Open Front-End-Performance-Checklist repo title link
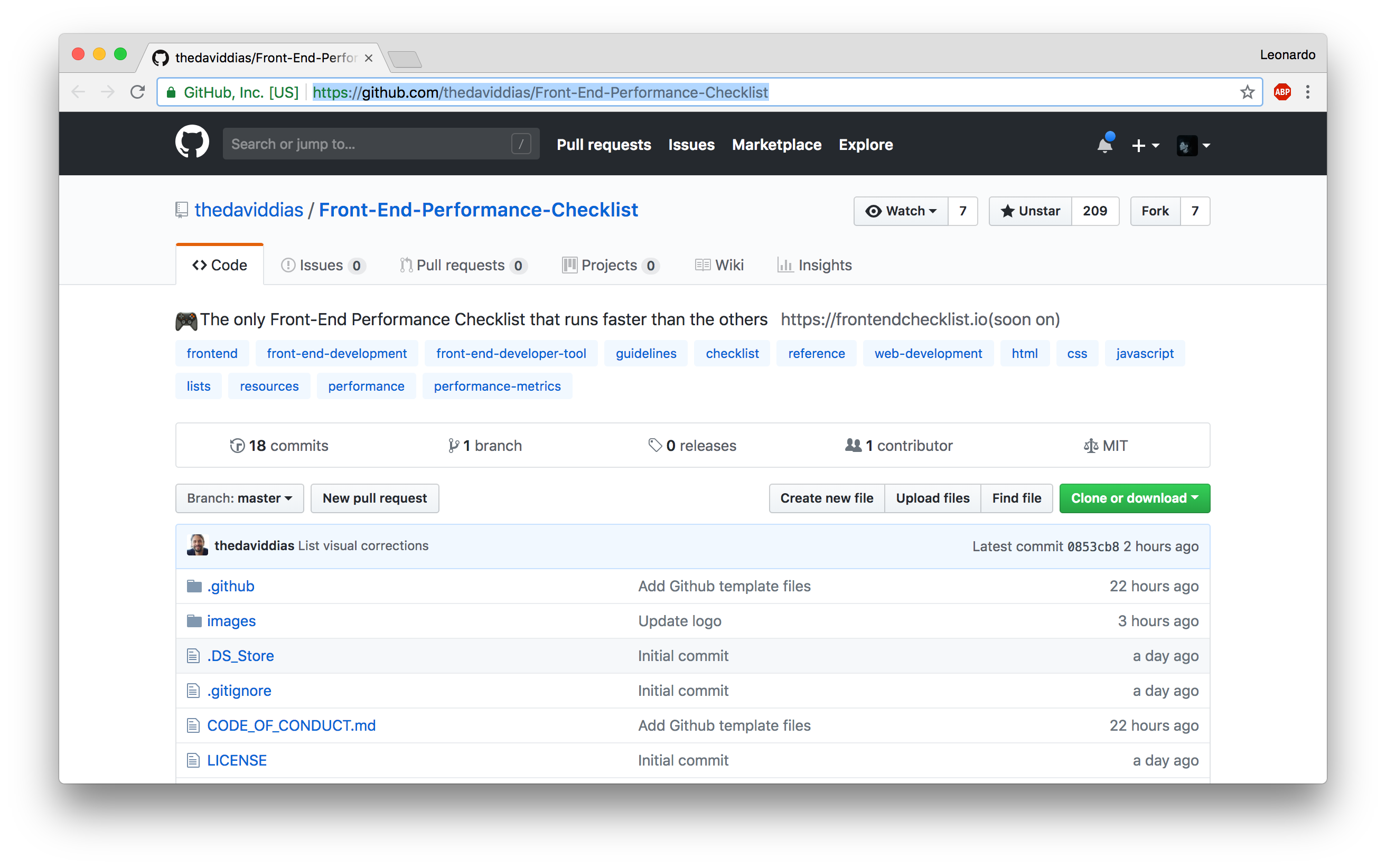This screenshot has height=868, width=1386. coord(478,210)
